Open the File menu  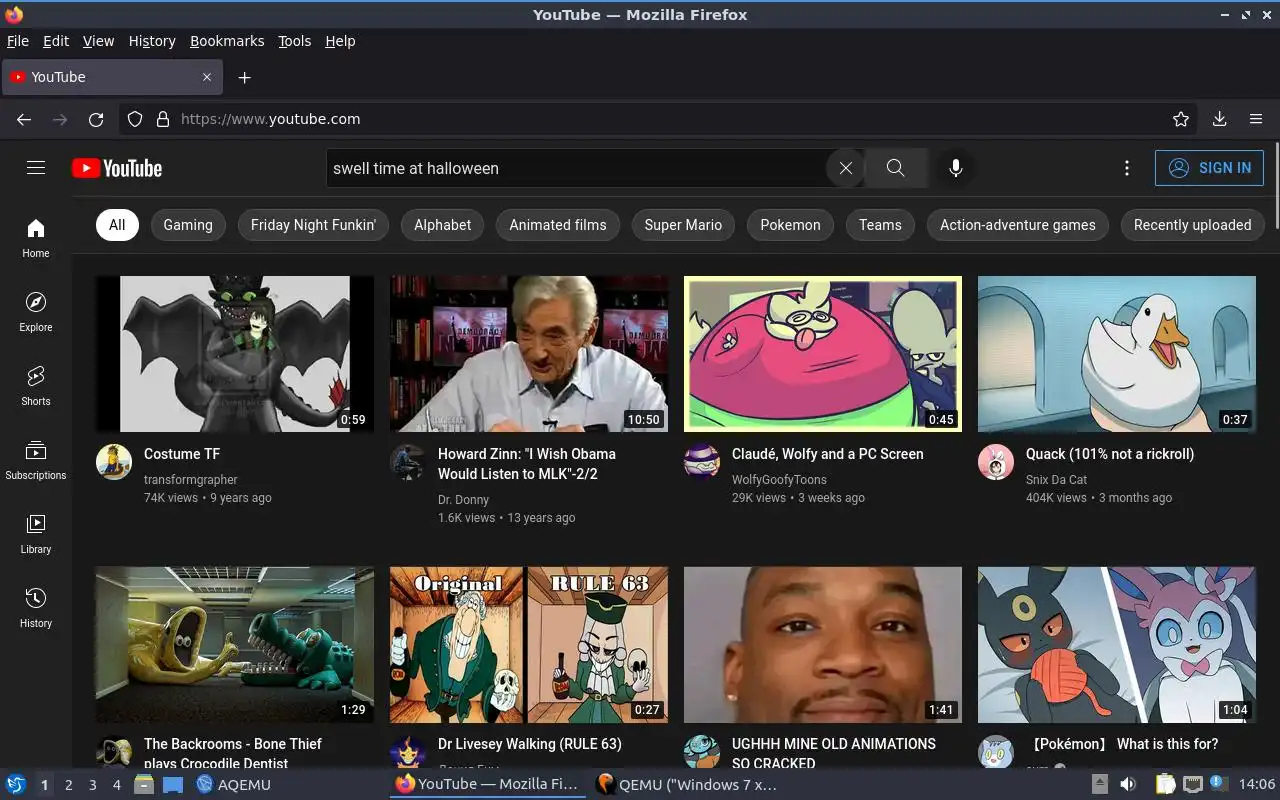[18, 41]
